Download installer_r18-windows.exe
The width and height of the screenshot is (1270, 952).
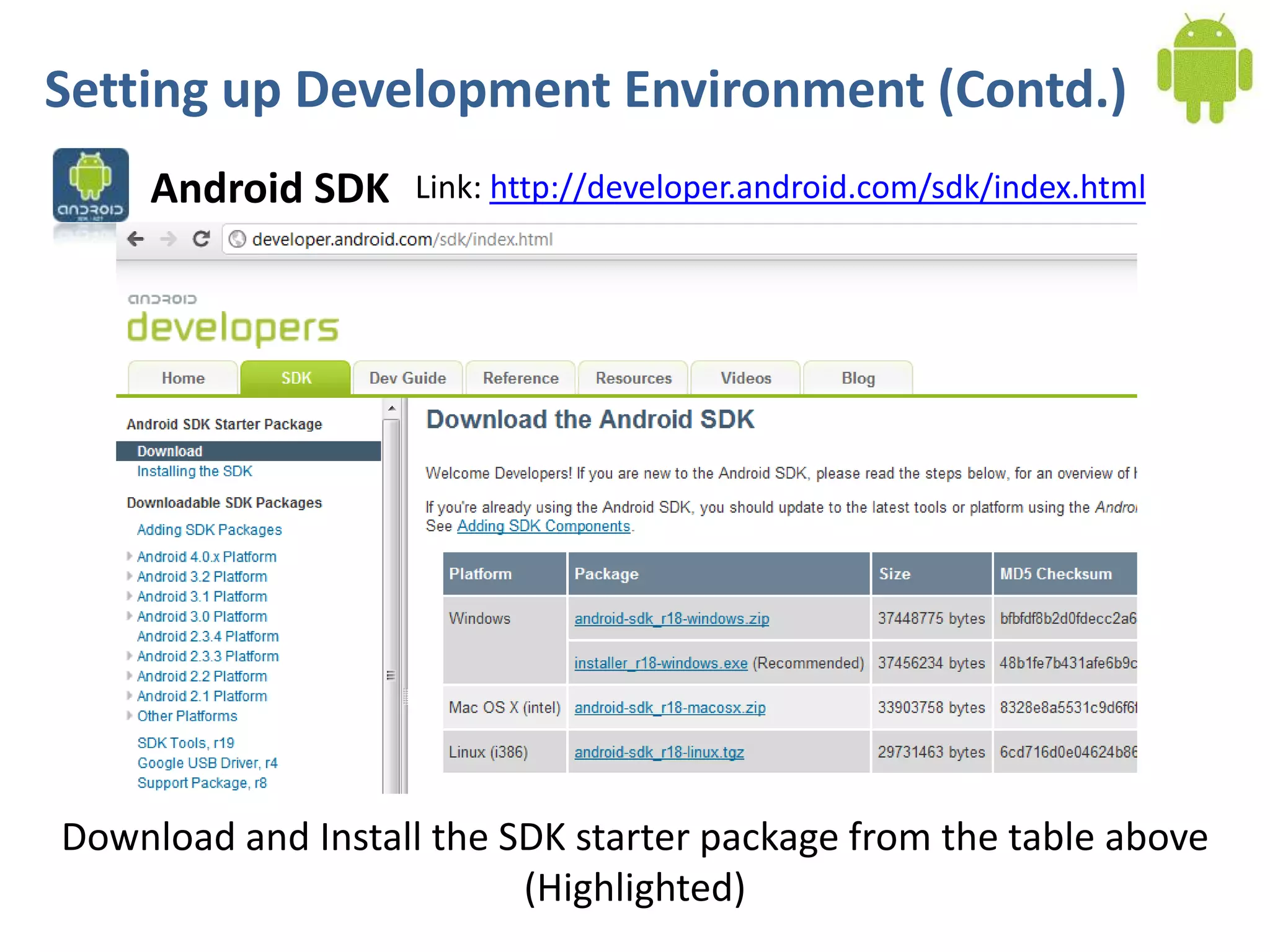pyautogui.click(x=661, y=663)
